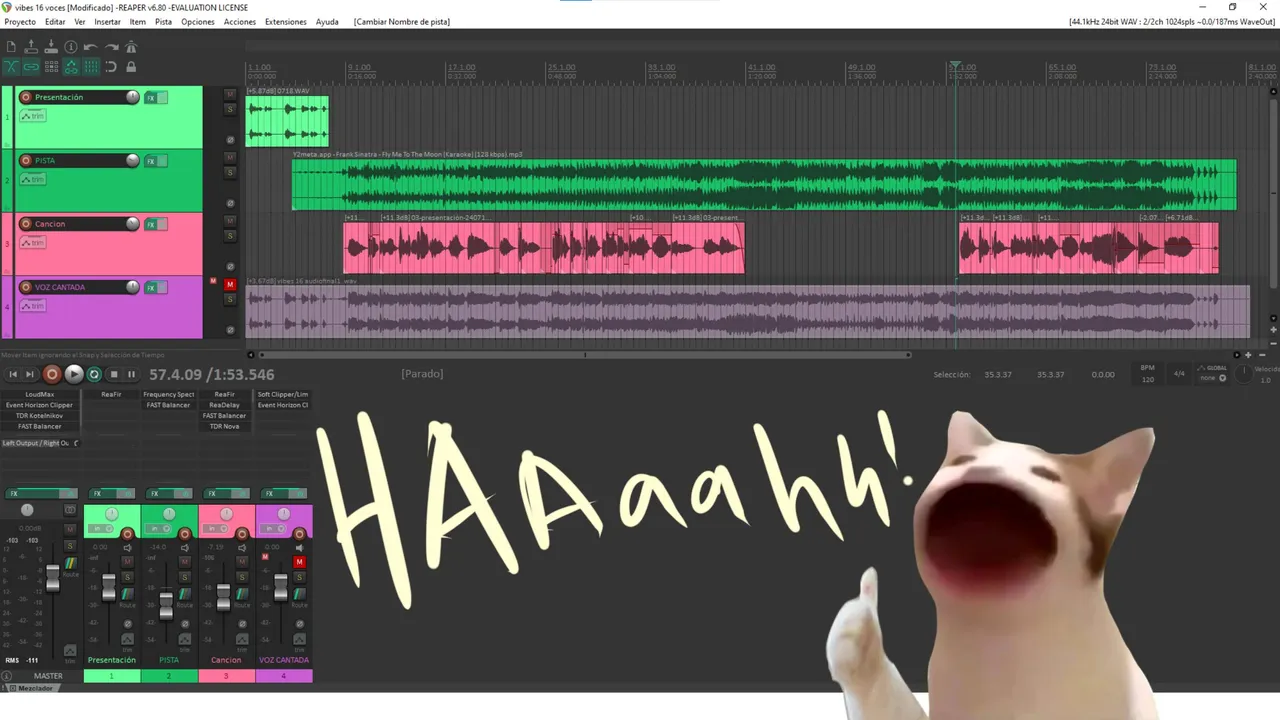Toggle Envelope points move-with-items icon

(x=71, y=67)
